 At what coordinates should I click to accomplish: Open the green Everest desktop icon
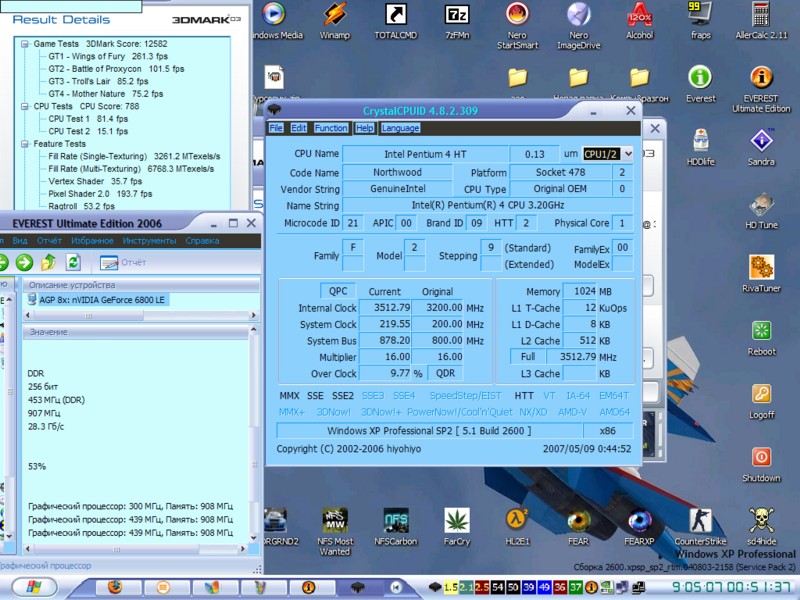coord(701,84)
